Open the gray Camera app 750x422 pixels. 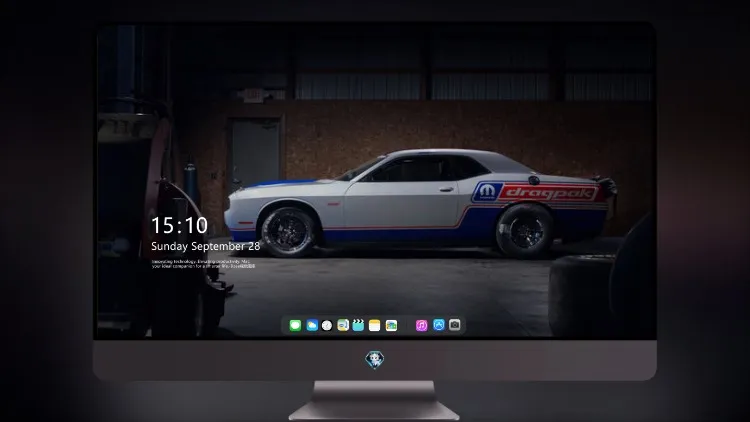point(455,325)
